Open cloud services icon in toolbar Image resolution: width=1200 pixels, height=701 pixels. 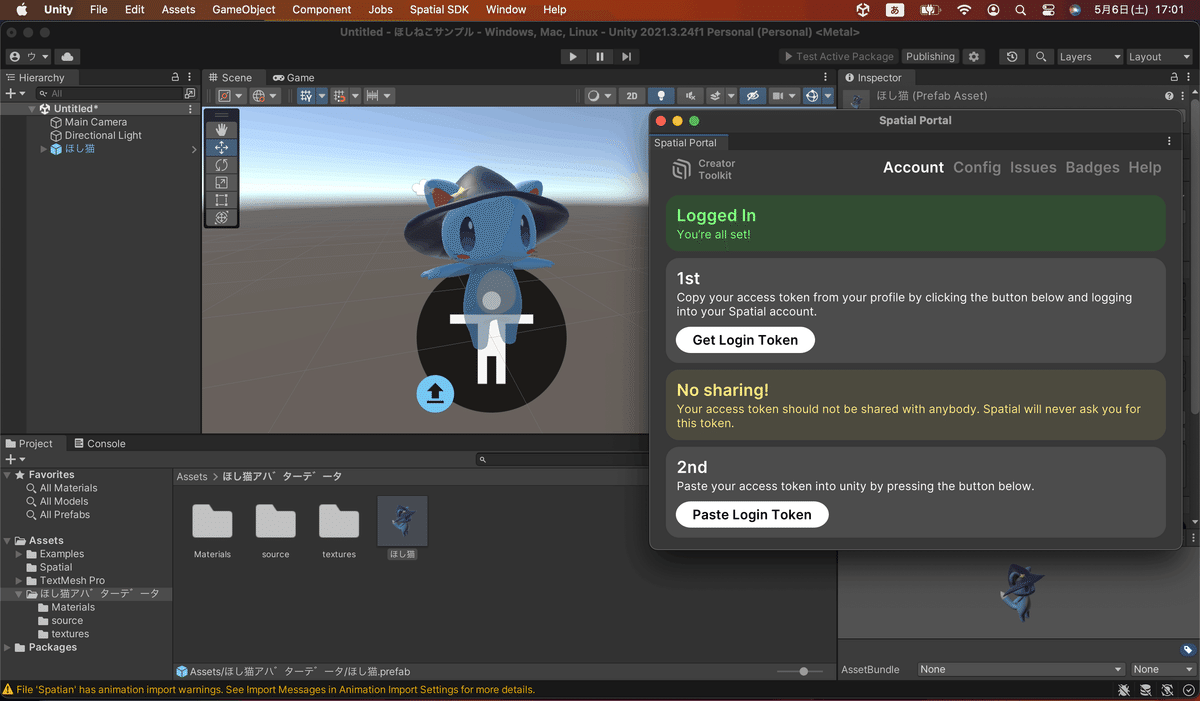[x=67, y=57]
